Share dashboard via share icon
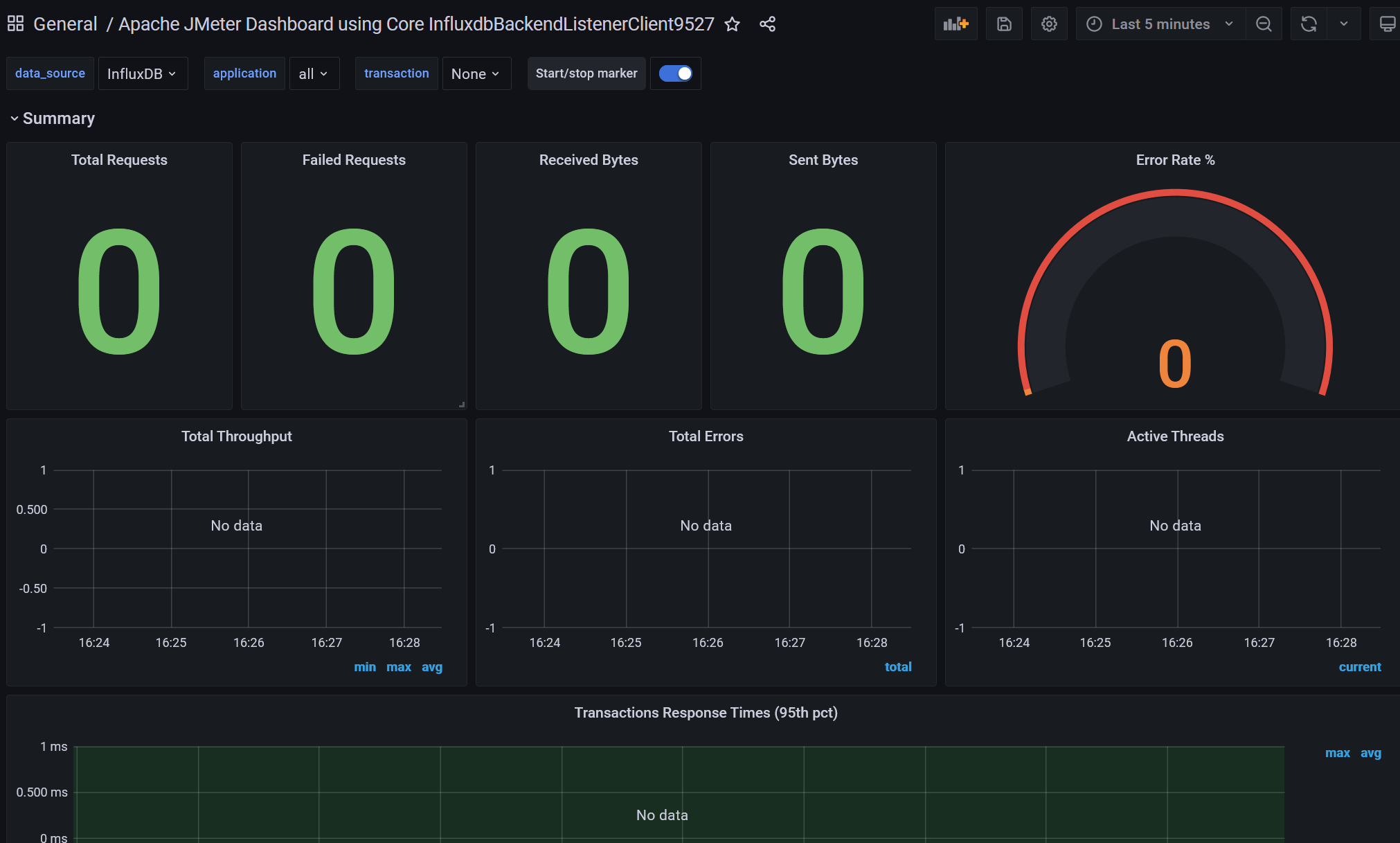 pos(767,24)
